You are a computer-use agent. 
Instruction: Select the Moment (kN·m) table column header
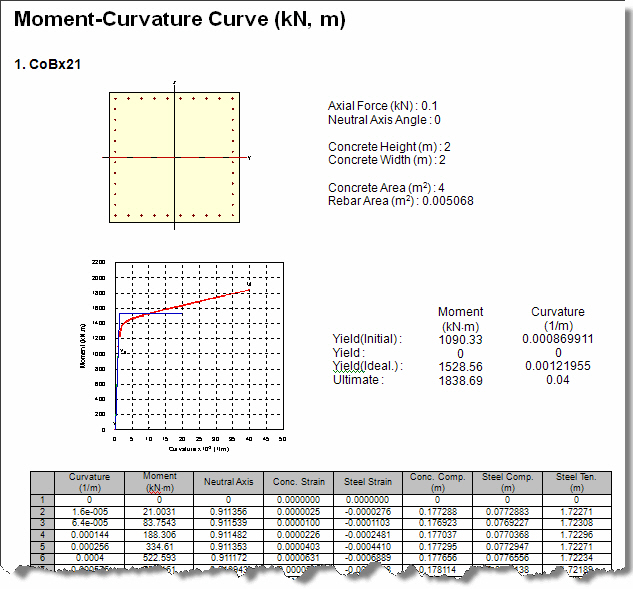pyautogui.click(x=160, y=482)
